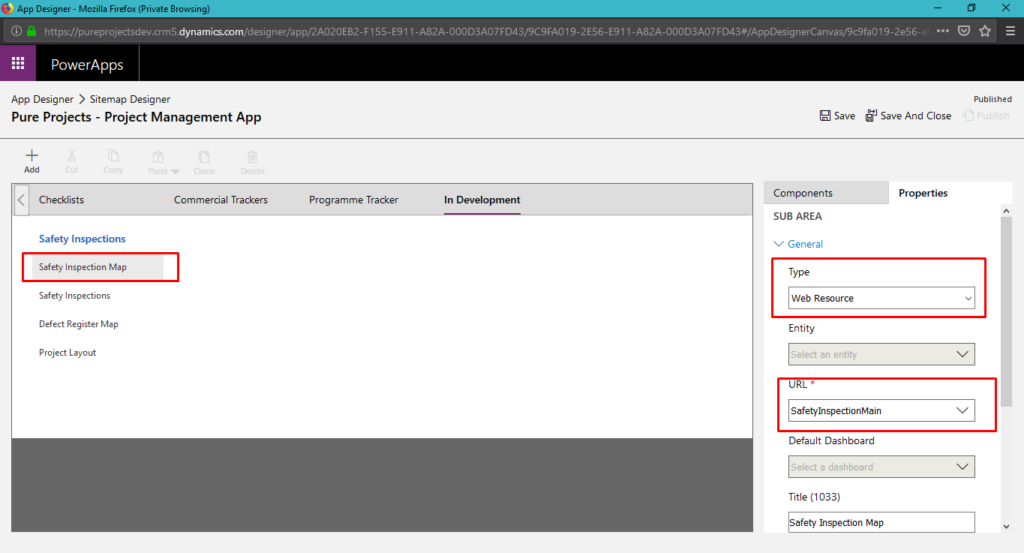
Task: Select the Project Layout subarea
Action: (67, 353)
